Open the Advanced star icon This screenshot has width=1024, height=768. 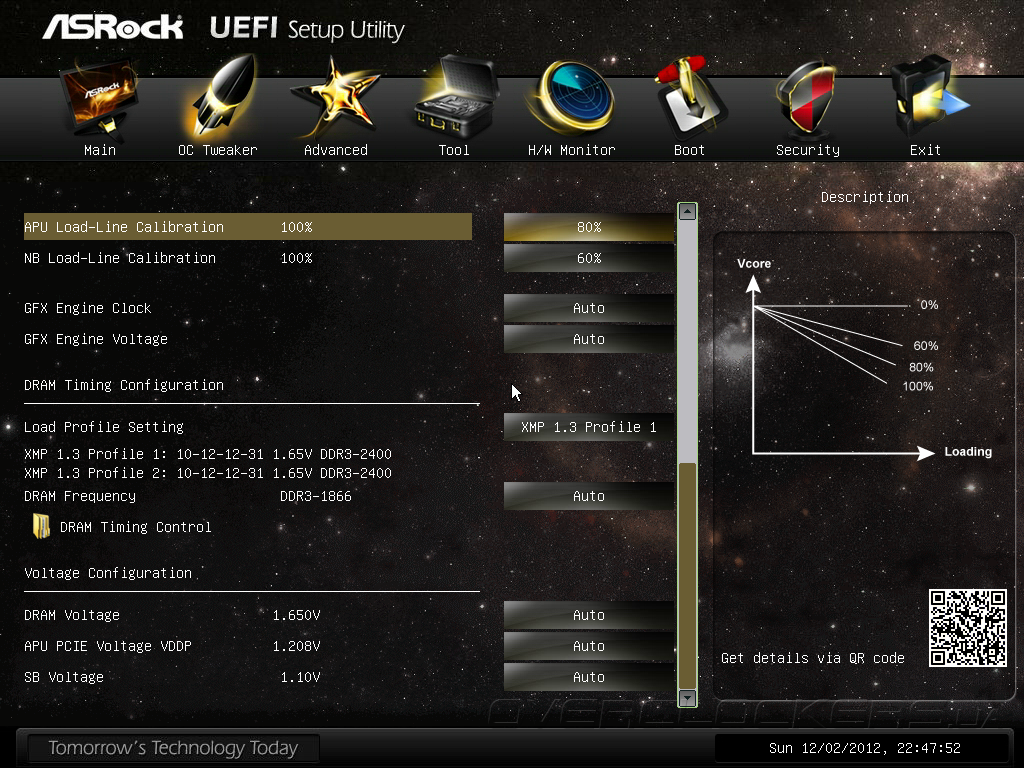(x=334, y=98)
